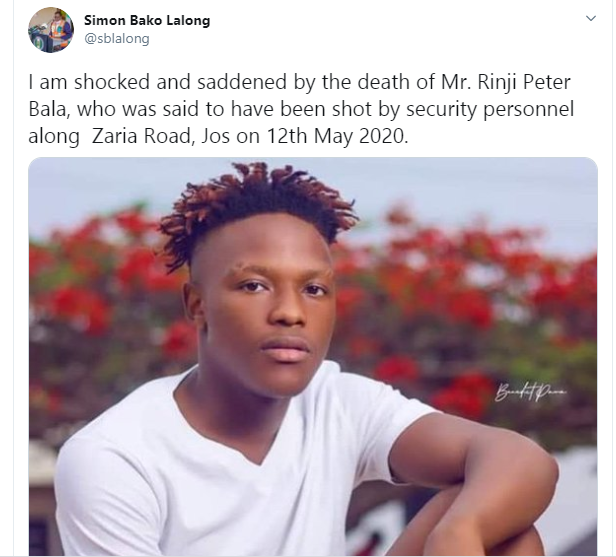View the author's circular profile picture

pyautogui.click(x=51, y=30)
